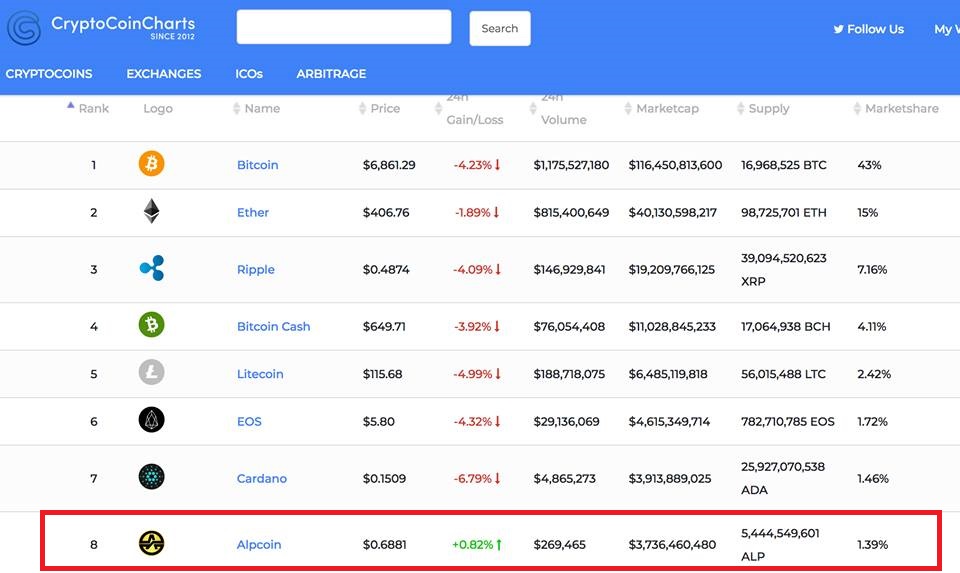The image size is (960, 573).
Task: Open the Alpcoin yellow logo
Action: click(151, 543)
